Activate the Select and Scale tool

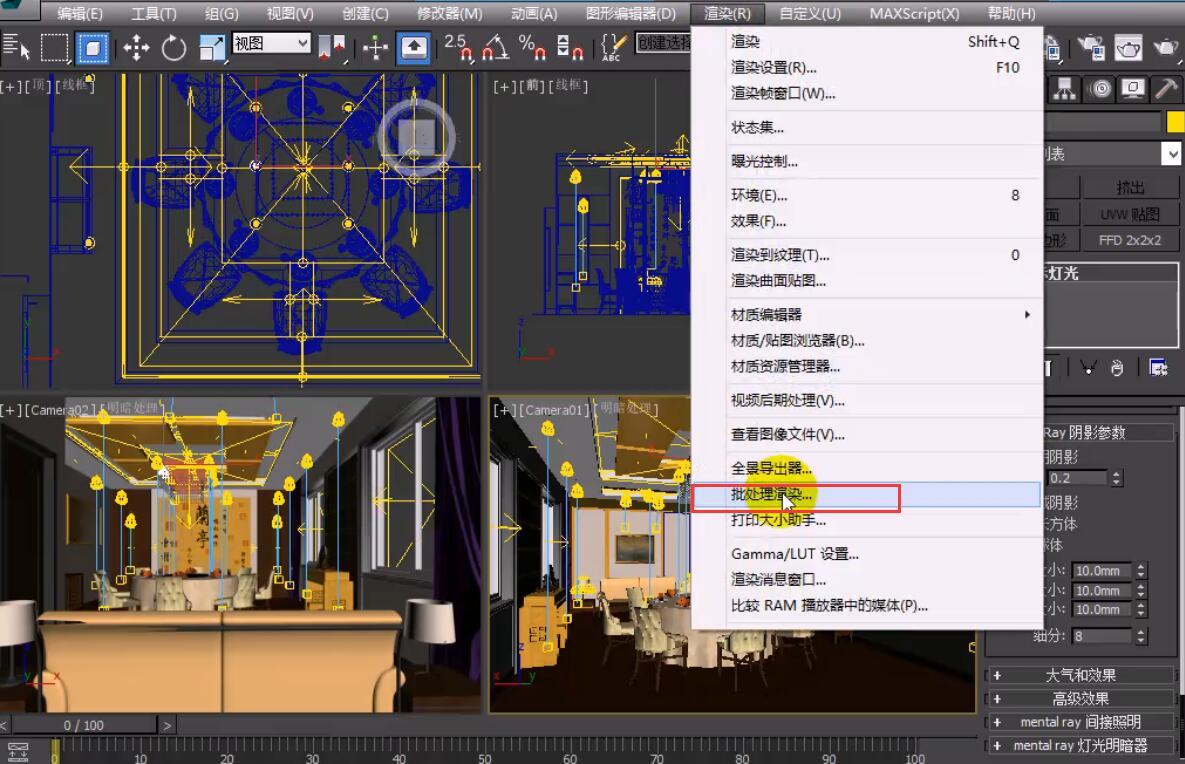click(214, 47)
